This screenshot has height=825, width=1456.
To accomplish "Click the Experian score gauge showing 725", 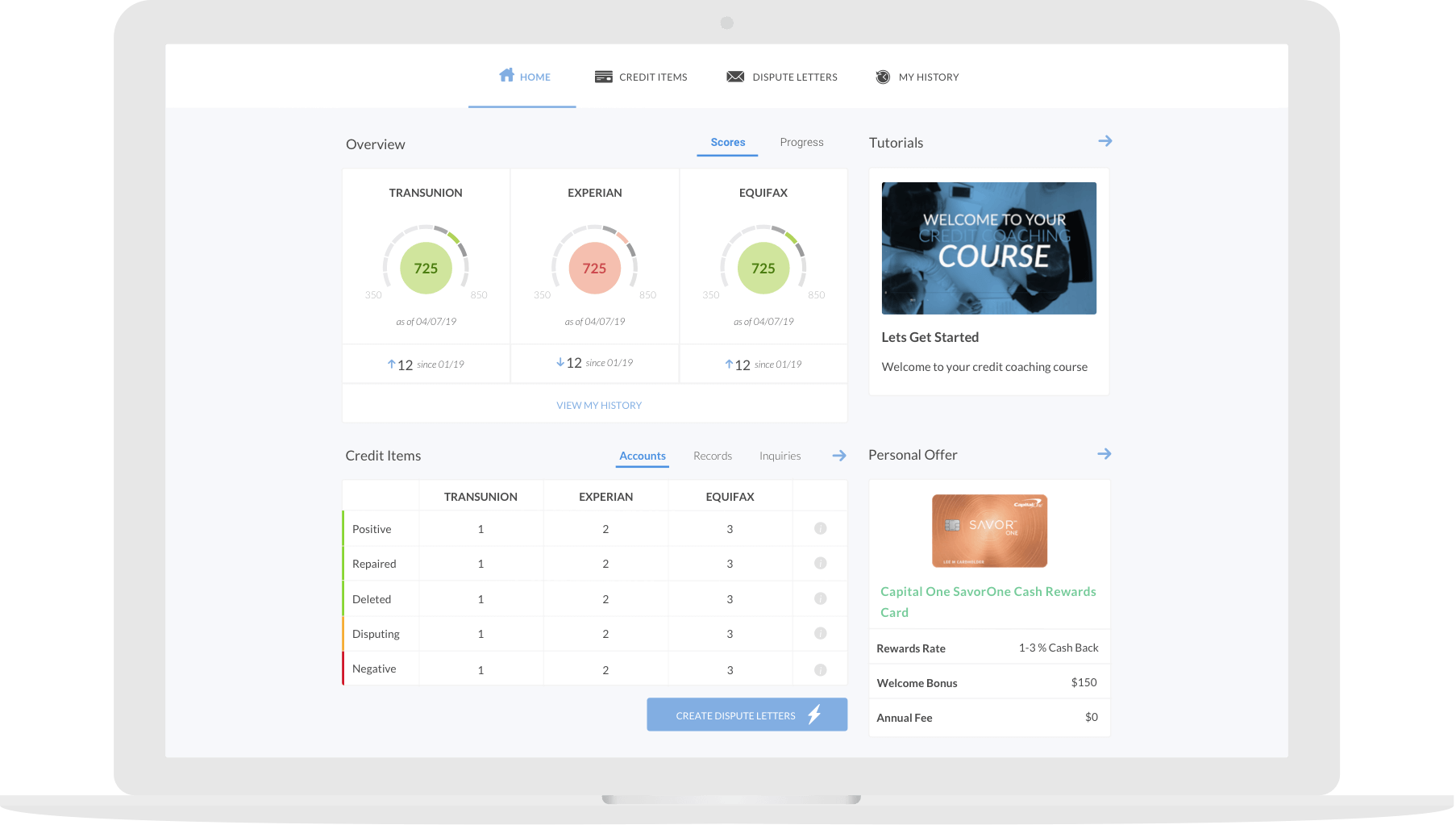I will (594, 267).
